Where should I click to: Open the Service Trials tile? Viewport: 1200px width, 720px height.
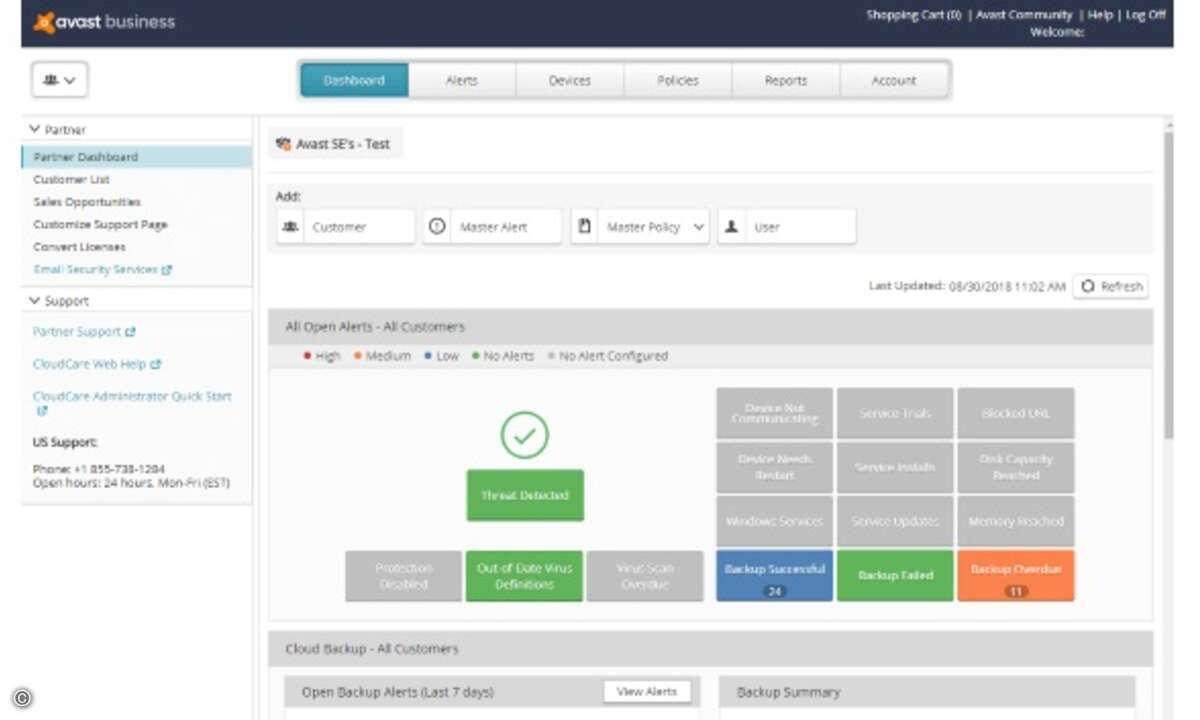pyautogui.click(x=895, y=413)
